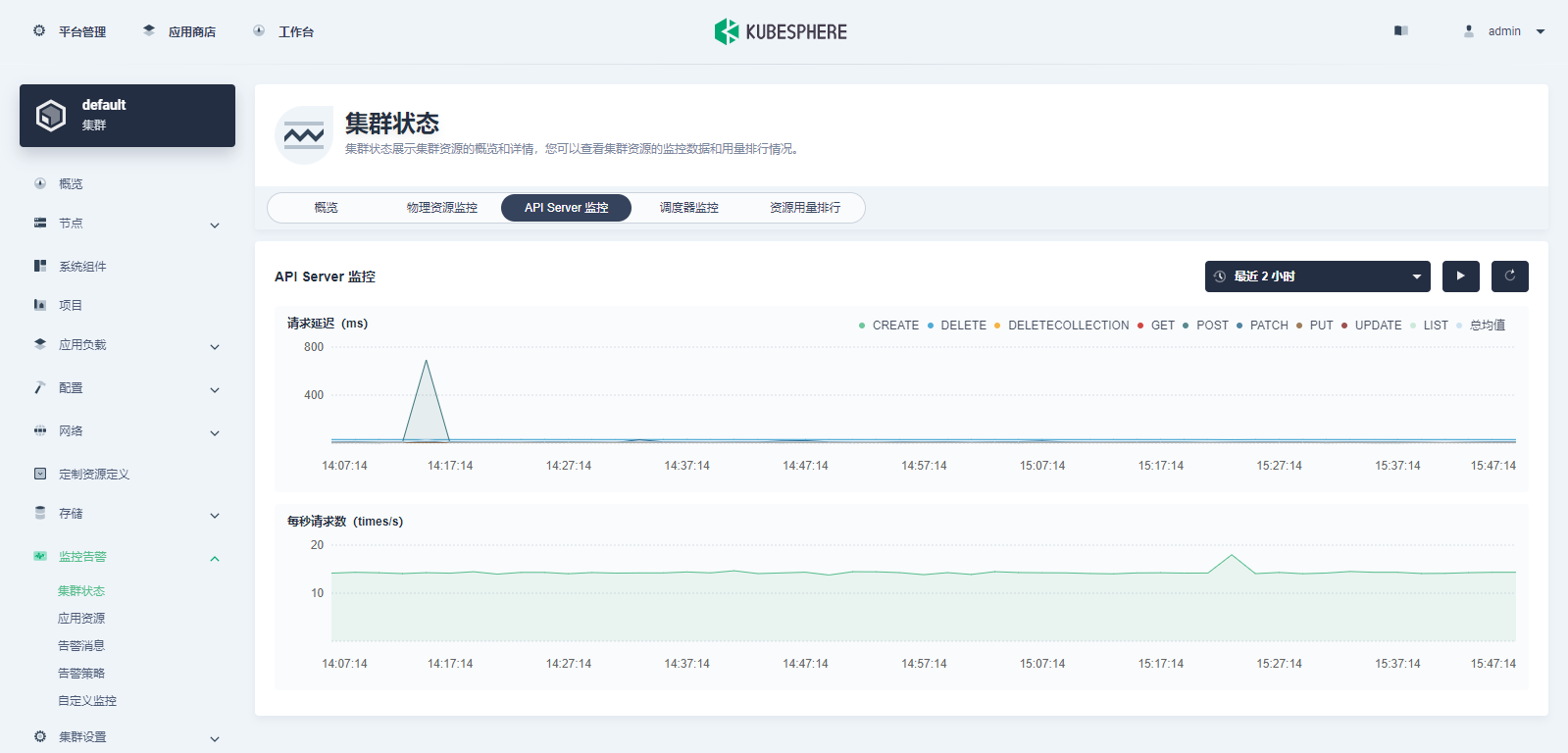Open 自定义监控 submenu item
Screen dimensions: 1568x753
[87, 701]
